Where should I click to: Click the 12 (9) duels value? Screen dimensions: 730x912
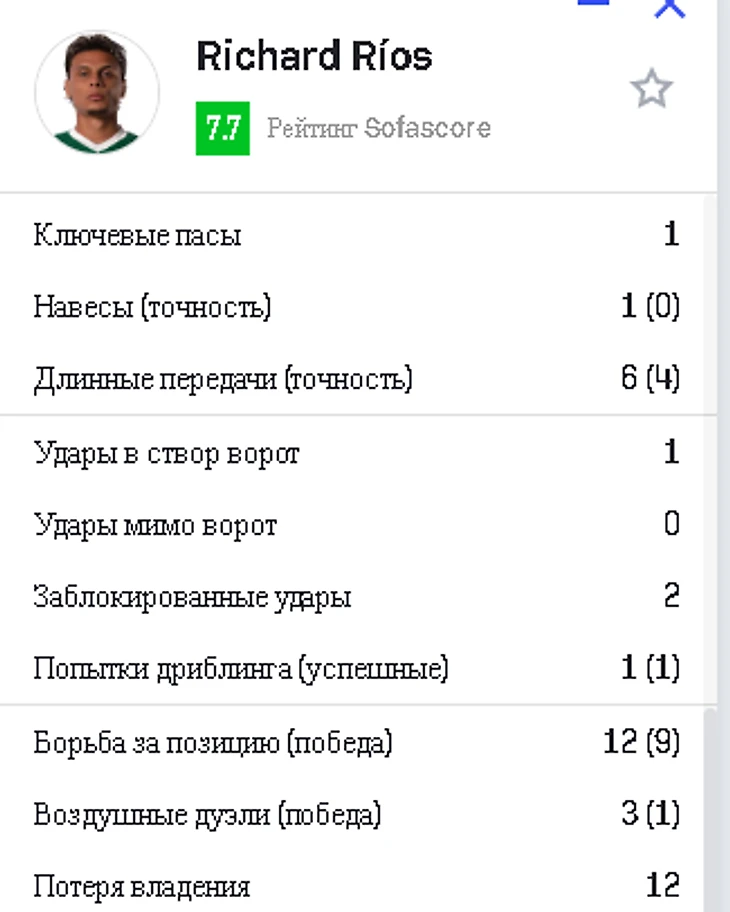[x=642, y=742]
